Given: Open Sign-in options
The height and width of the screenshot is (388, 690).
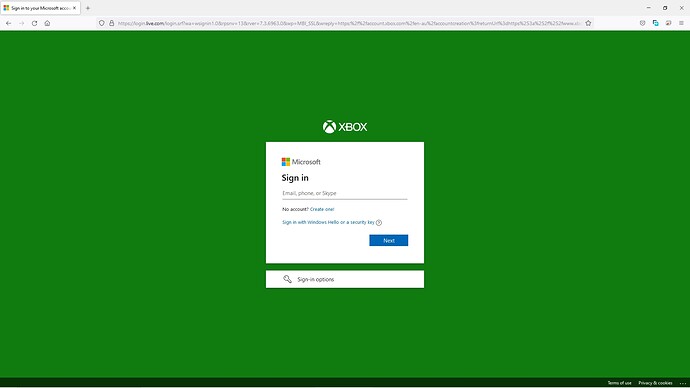Looking at the screenshot, I should 345,279.
